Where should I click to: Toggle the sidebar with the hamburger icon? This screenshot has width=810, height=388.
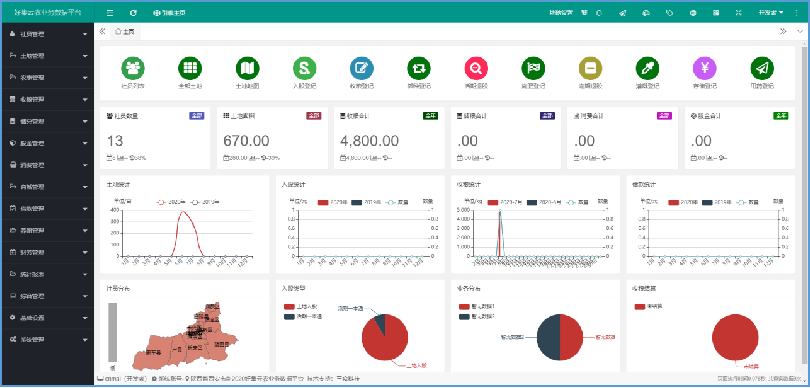[x=110, y=12]
